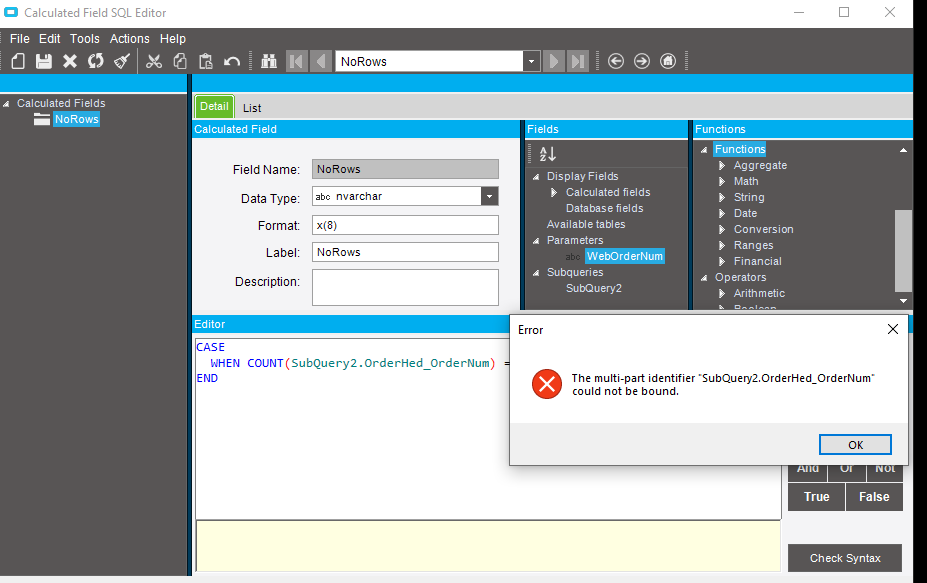Screen dimensions: 927x583
Task: Open search with the binoculars icon
Action: 269,61
